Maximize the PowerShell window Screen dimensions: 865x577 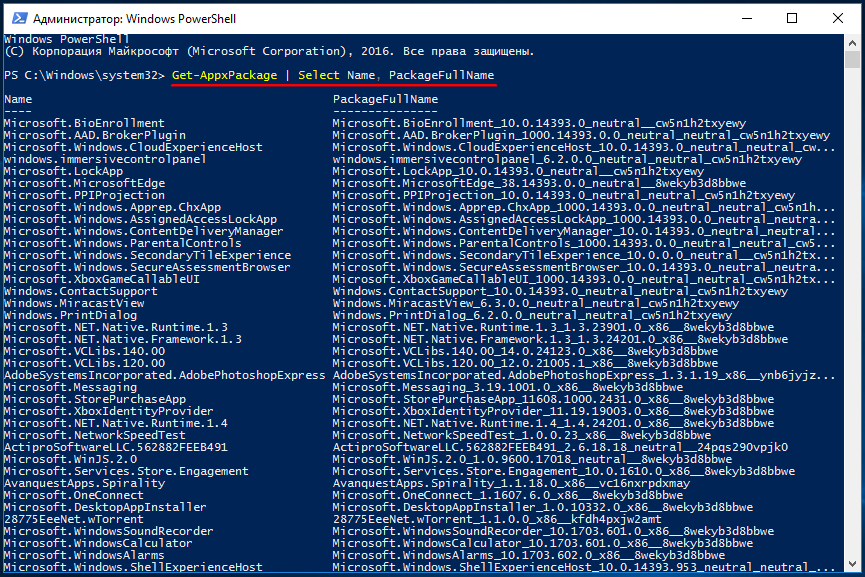tap(792, 18)
